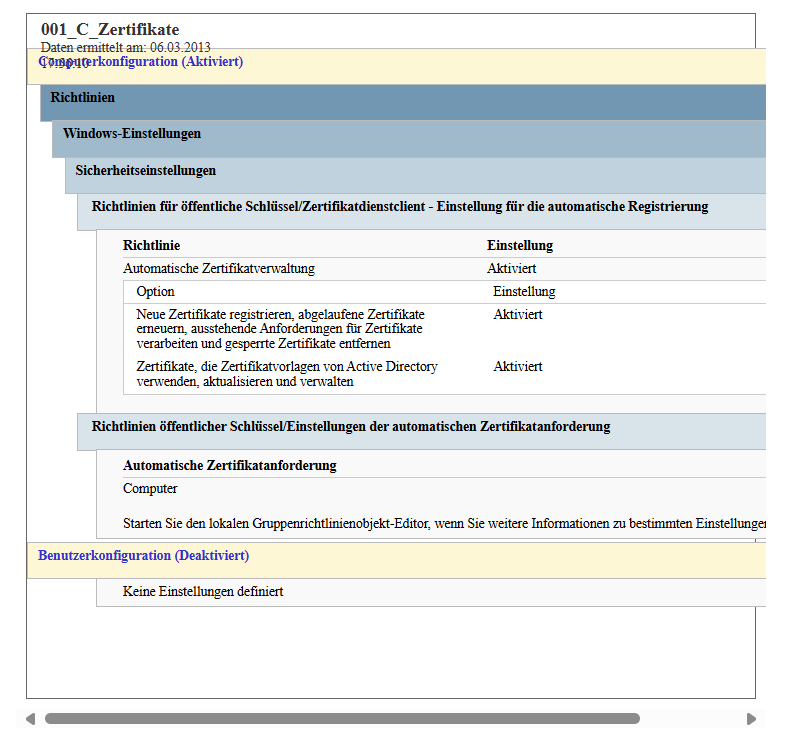This screenshot has width=793, height=739.
Task: Click 'Starten Sie den lokalen Gruppenrichtlinienobjekt-Editor' text
Action: [444, 524]
